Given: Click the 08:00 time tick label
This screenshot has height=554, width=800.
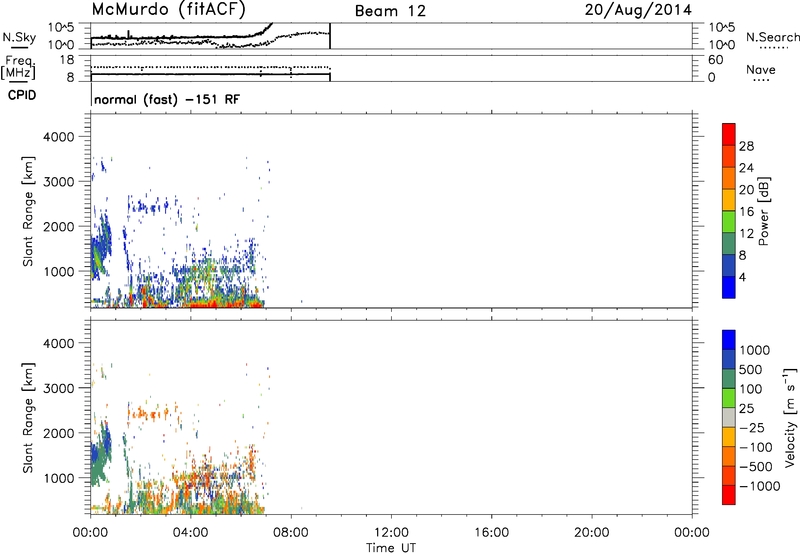Looking at the screenshot, I should coord(291,533).
